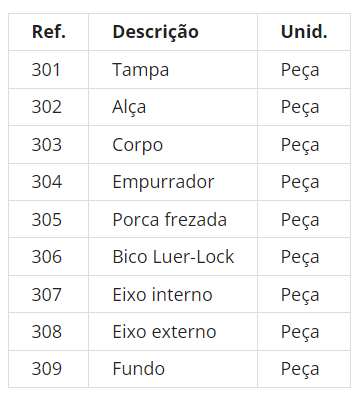Select the Tampa description cell
Image resolution: width=362 pixels, height=398 pixels.
click(173, 70)
